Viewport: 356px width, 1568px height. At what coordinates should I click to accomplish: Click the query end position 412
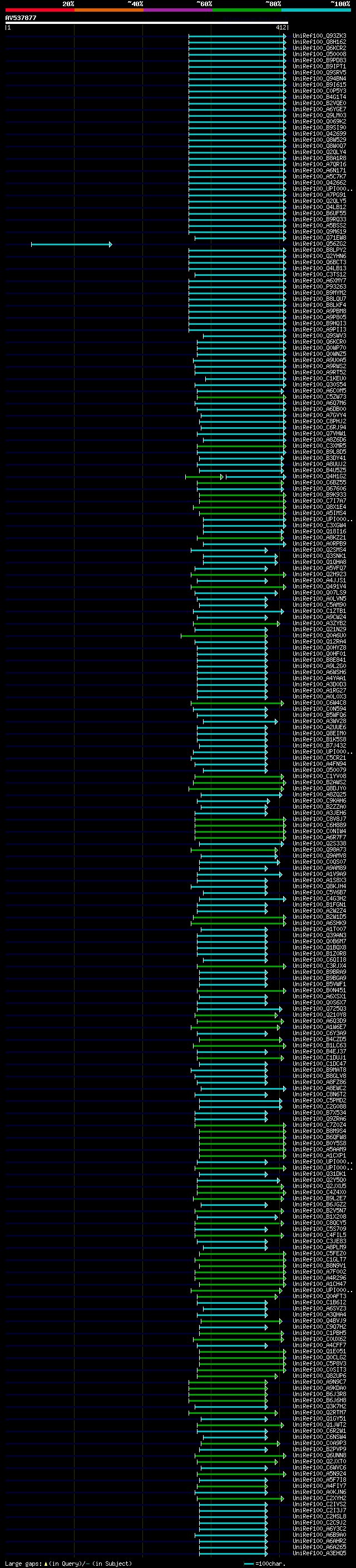click(280, 27)
